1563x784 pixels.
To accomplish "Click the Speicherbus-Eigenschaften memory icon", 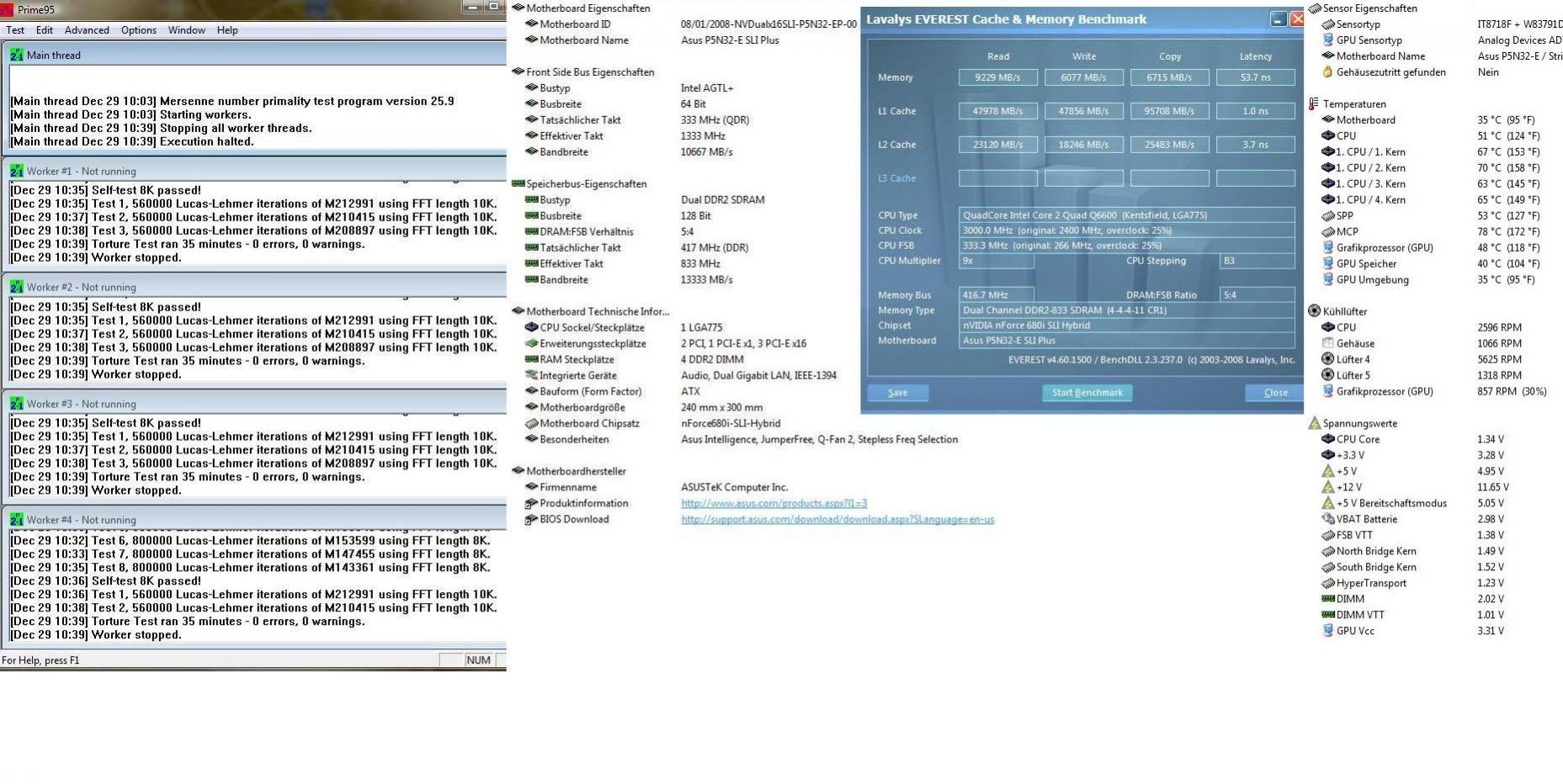I will click(x=518, y=183).
